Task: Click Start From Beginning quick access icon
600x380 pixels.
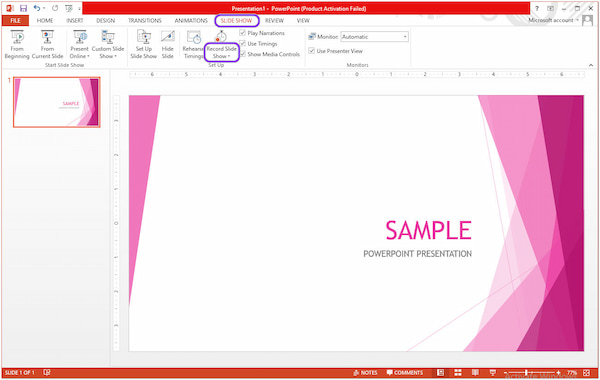Action: click(x=69, y=8)
